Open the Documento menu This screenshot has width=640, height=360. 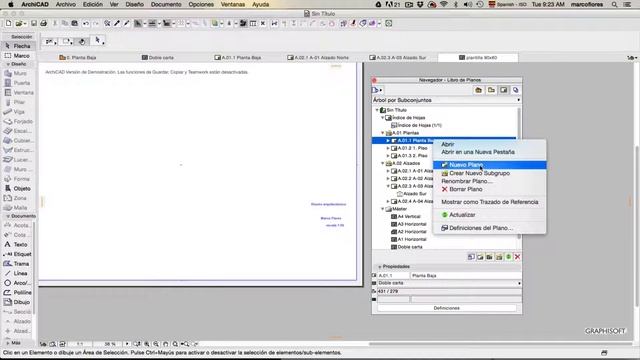point(166,4)
